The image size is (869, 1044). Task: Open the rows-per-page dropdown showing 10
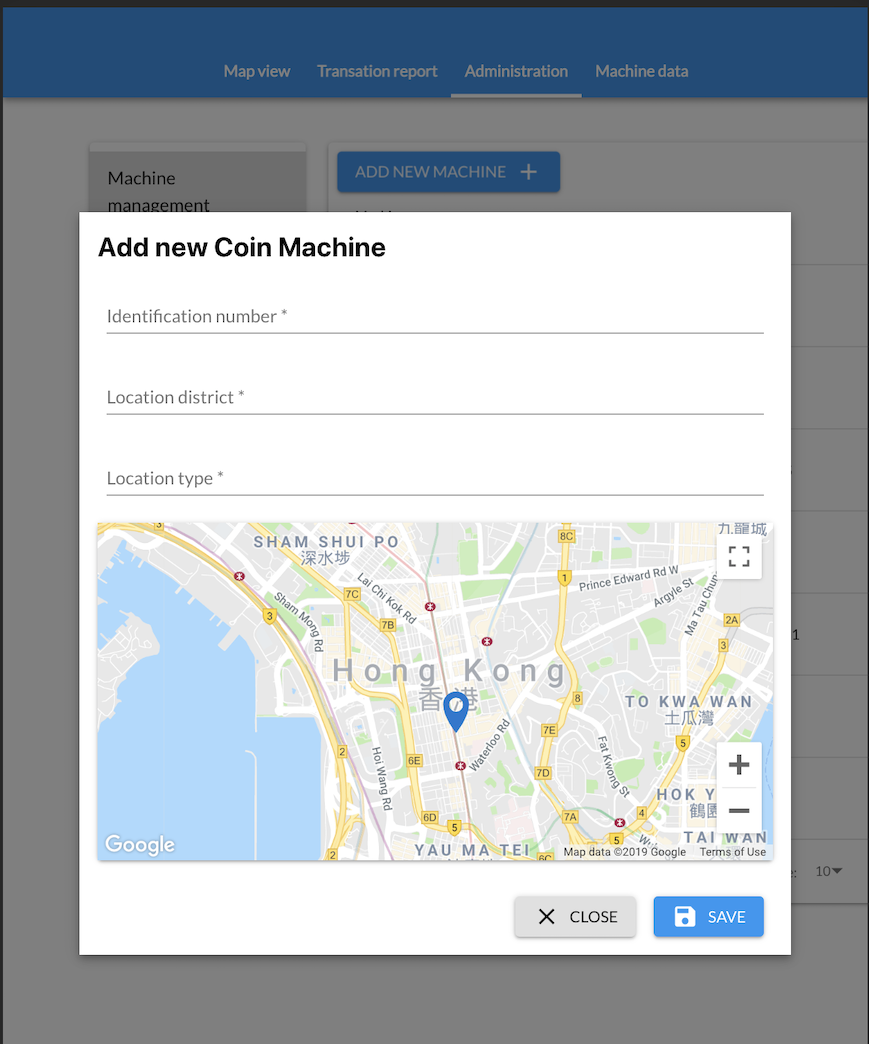coord(828,871)
